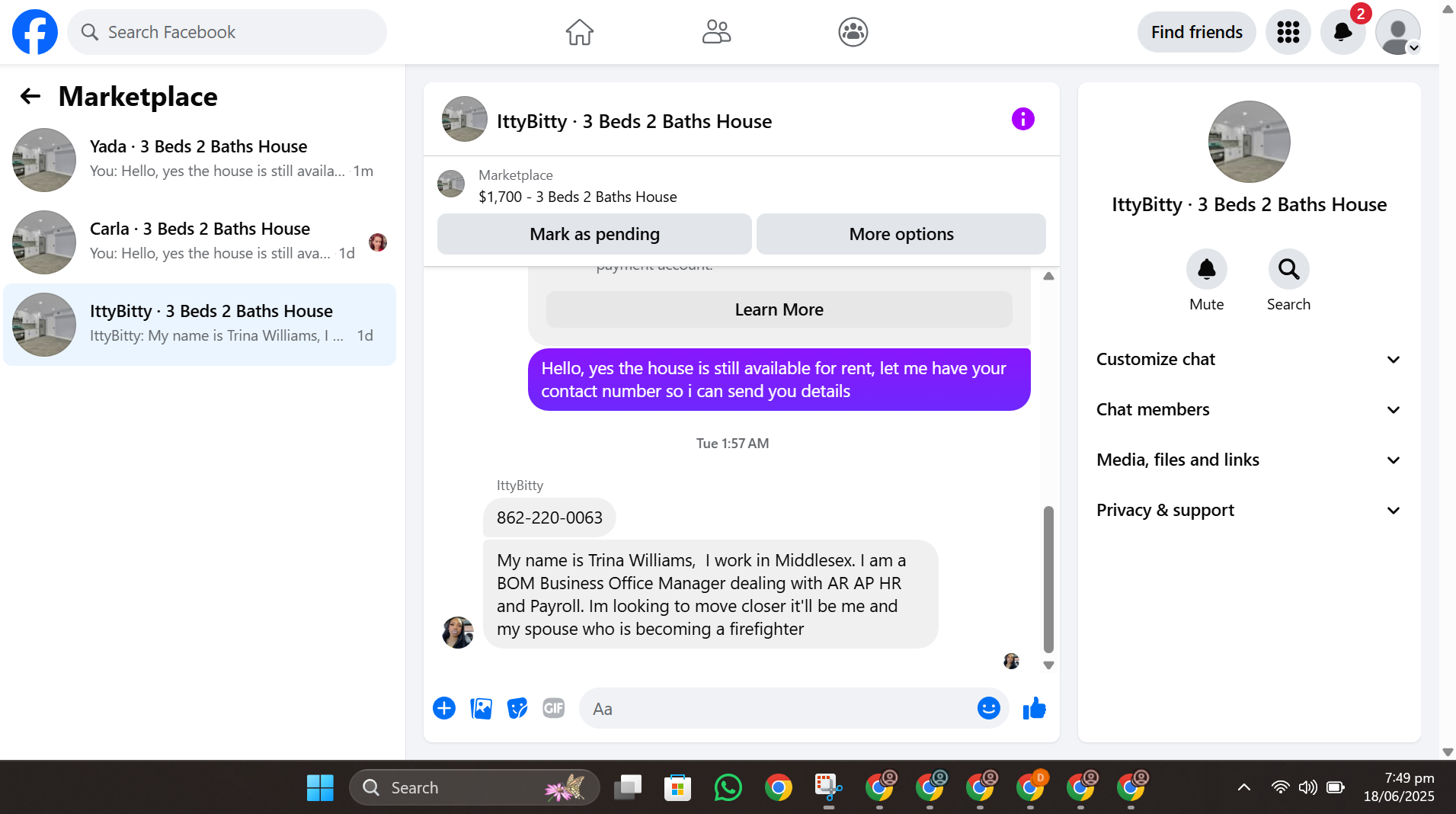1456x814 pixels.
Task: Expand the Chat members section
Action: pos(1250,409)
